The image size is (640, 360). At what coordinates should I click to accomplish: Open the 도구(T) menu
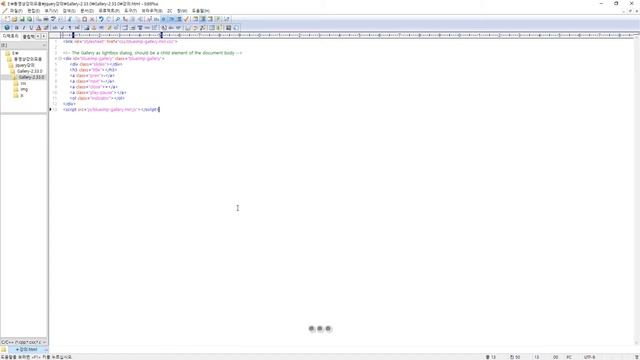click(x=130, y=11)
